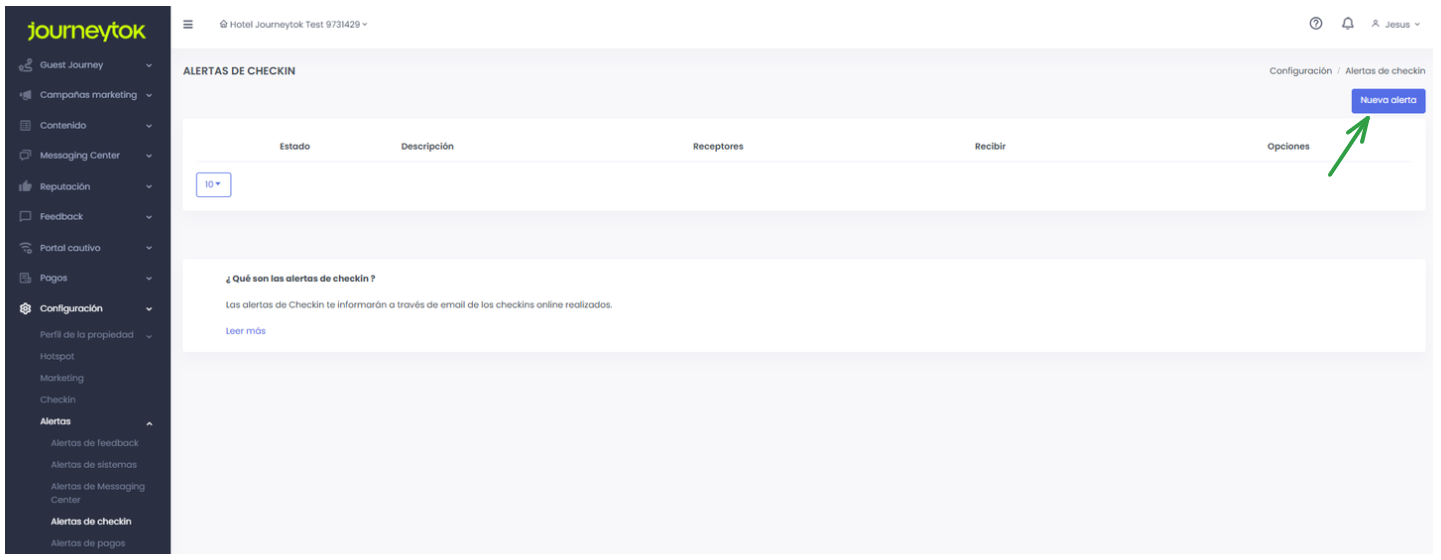Viewport: 1441px width, 560px height.
Task: Click the Configuración gear icon
Action: pyautogui.click(x=26, y=309)
